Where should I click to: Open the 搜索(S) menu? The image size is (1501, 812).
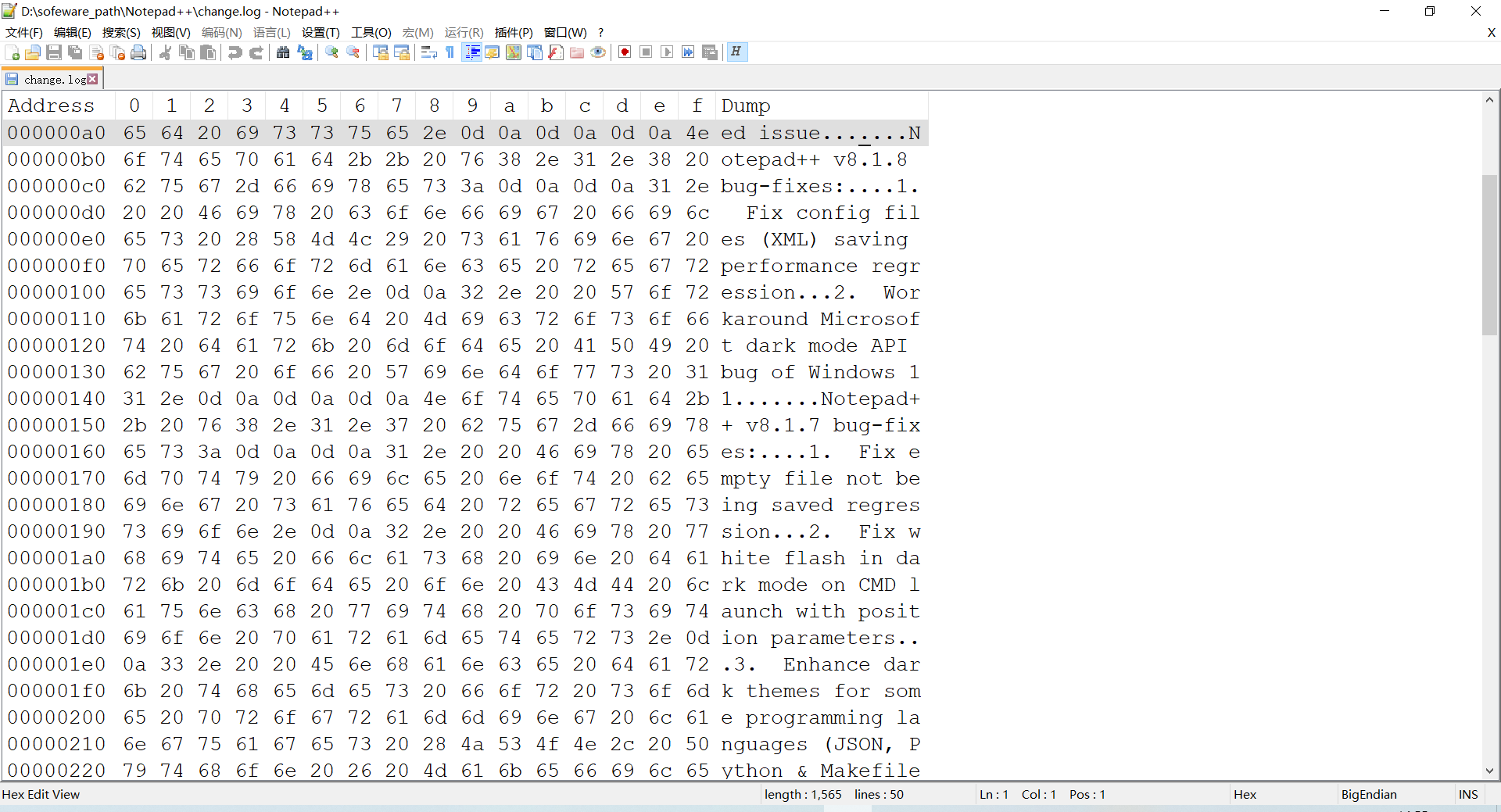pyautogui.click(x=121, y=33)
